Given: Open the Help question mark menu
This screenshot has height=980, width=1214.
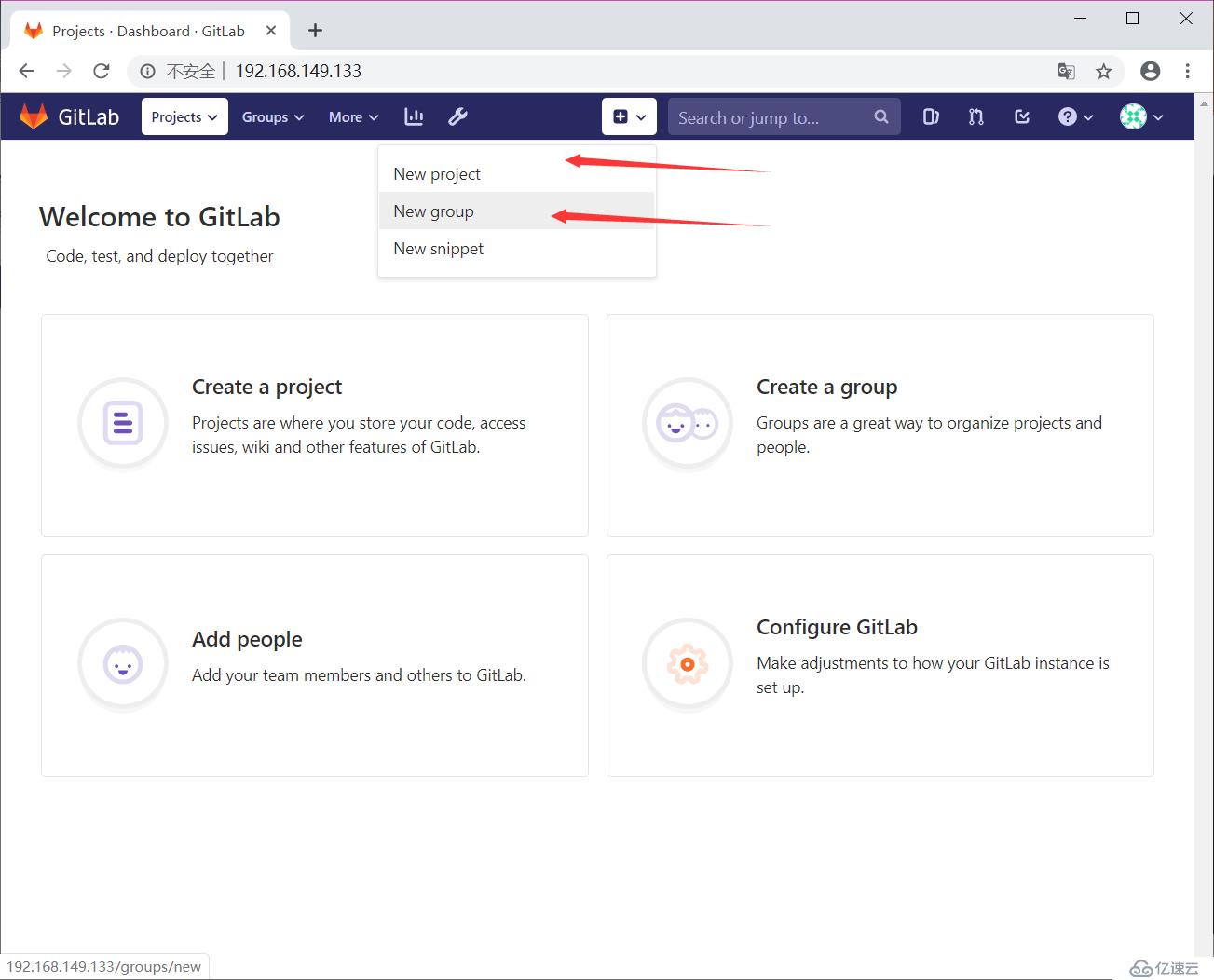Looking at the screenshot, I should point(1075,116).
